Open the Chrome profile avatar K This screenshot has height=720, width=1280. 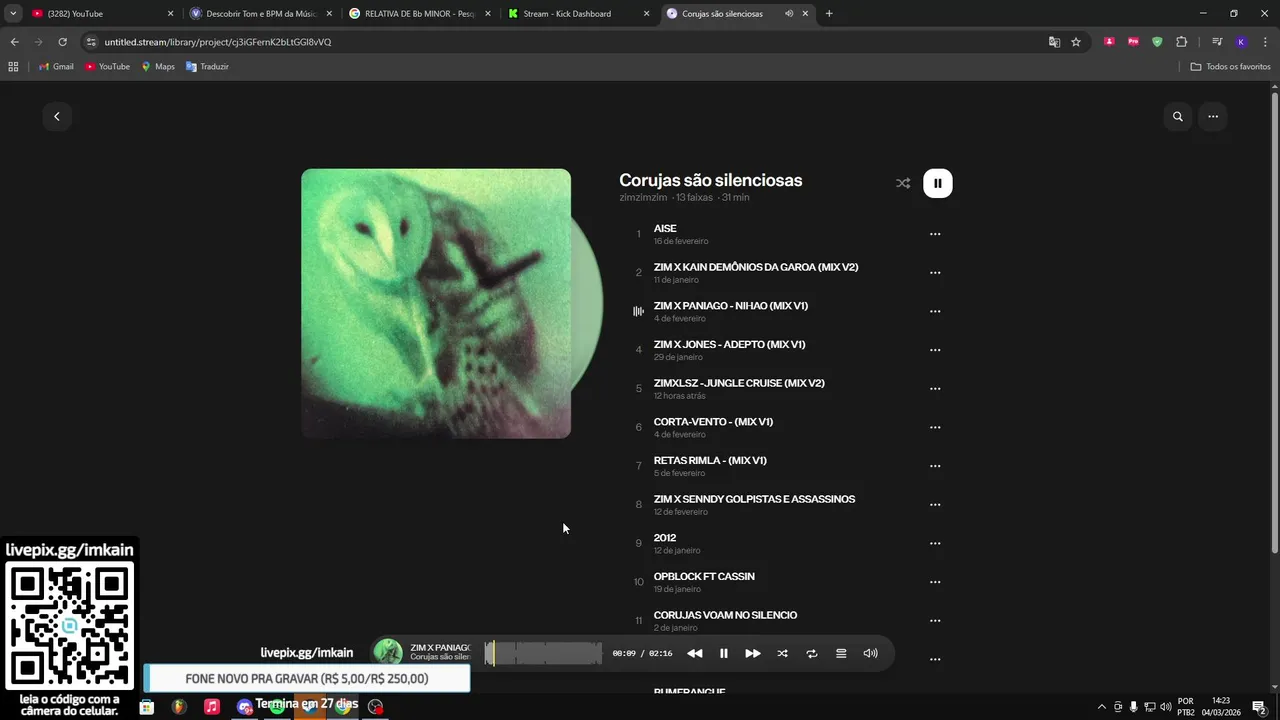pyautogui.click(x=1241, y=42)
